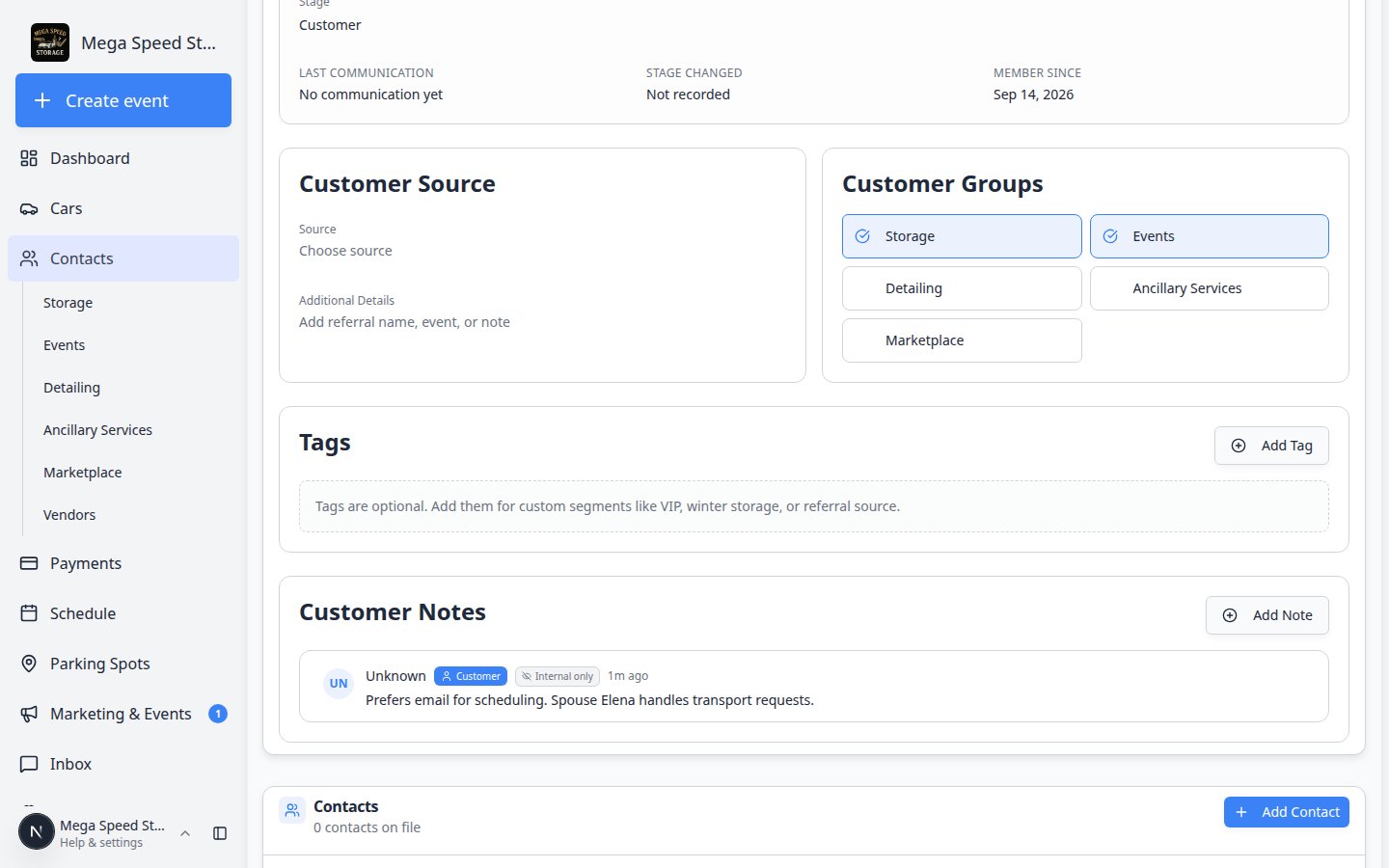The width and height of the screenshot is (1389, 868).
Task: Click the Cars car icon
Action: pyautogui.click(x=29, y=208)
